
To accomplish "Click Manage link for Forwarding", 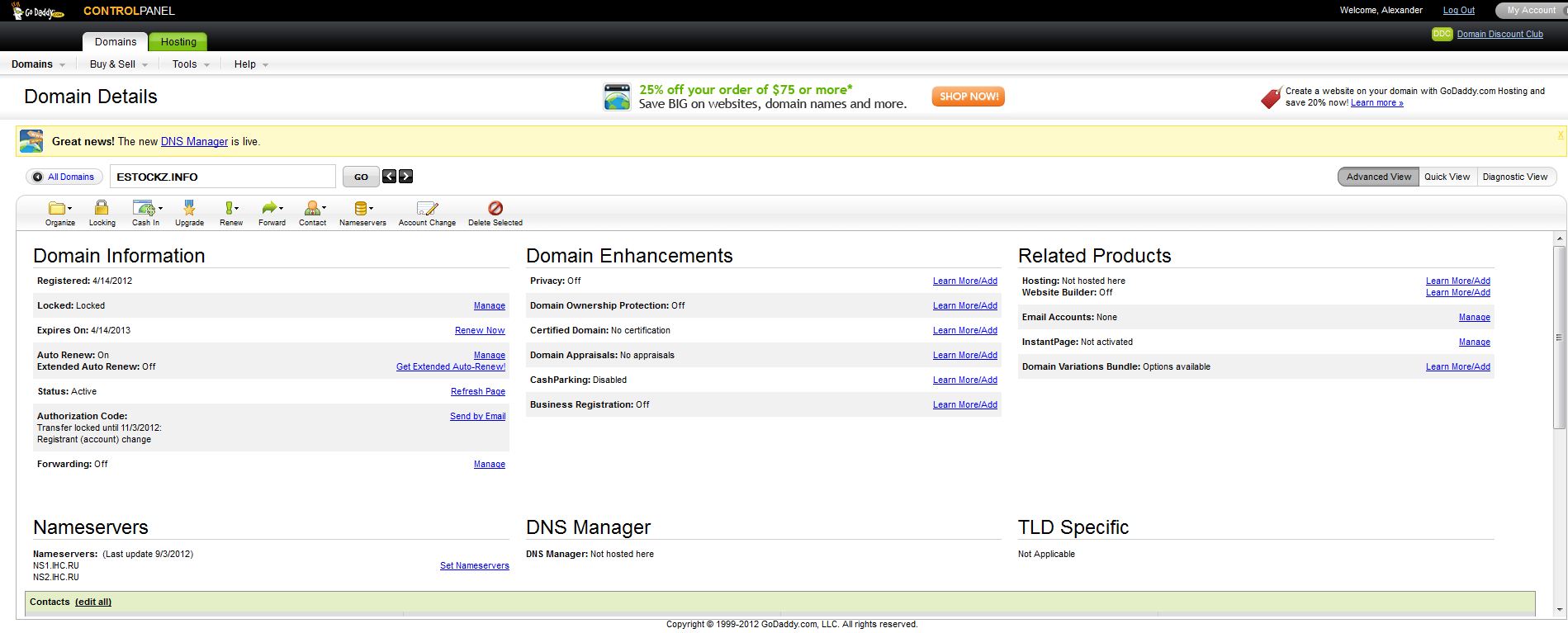I will [490, 464].
